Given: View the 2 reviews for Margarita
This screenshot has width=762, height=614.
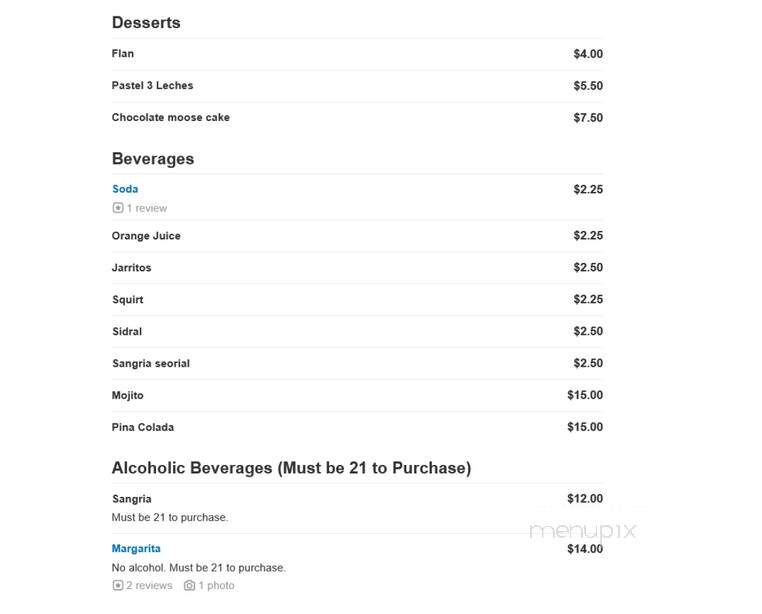Looking at the screenshot, I should point(149,585).
